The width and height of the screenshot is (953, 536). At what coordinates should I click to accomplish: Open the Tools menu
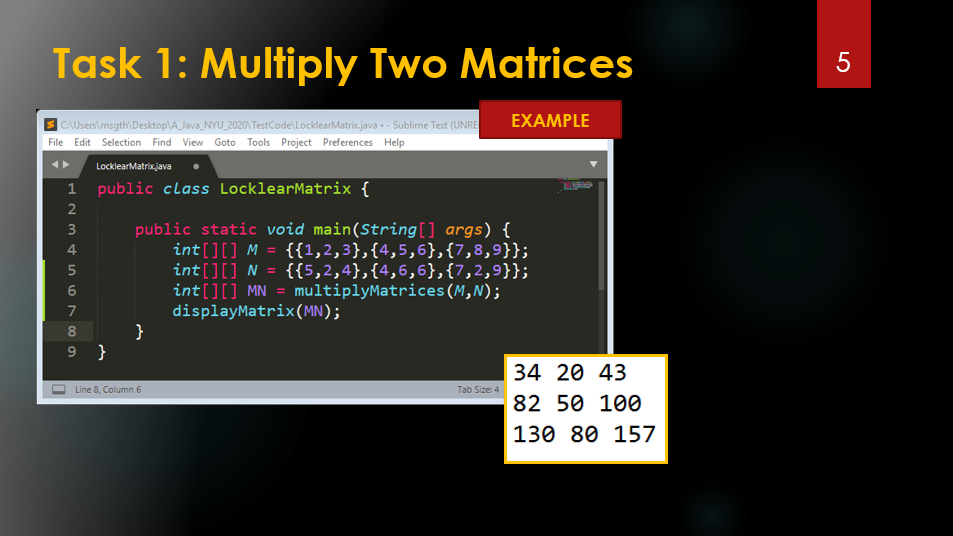(258, 142)
